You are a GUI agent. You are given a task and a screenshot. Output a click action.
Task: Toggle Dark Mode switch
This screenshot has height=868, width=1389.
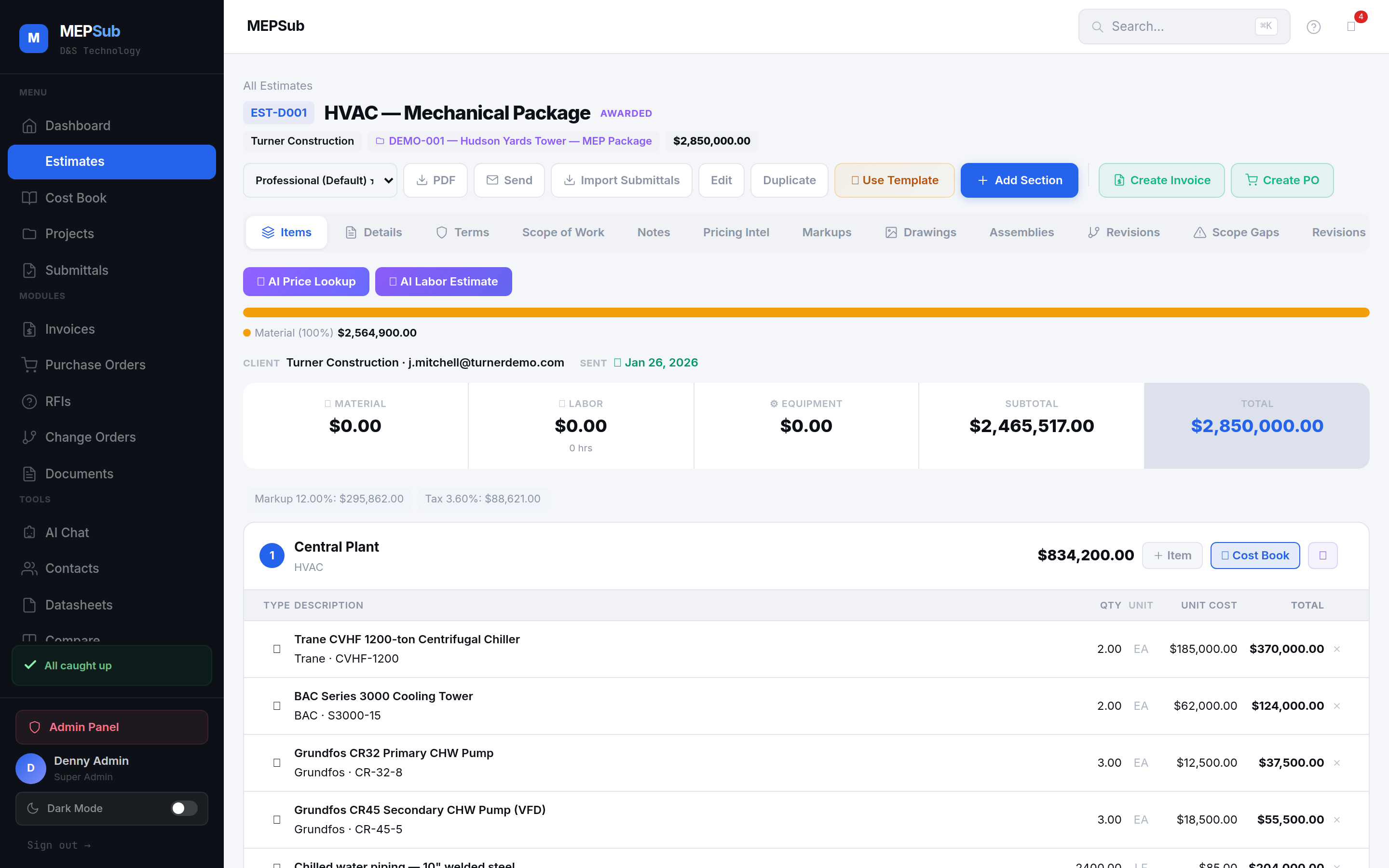click(x=183, y=808)
